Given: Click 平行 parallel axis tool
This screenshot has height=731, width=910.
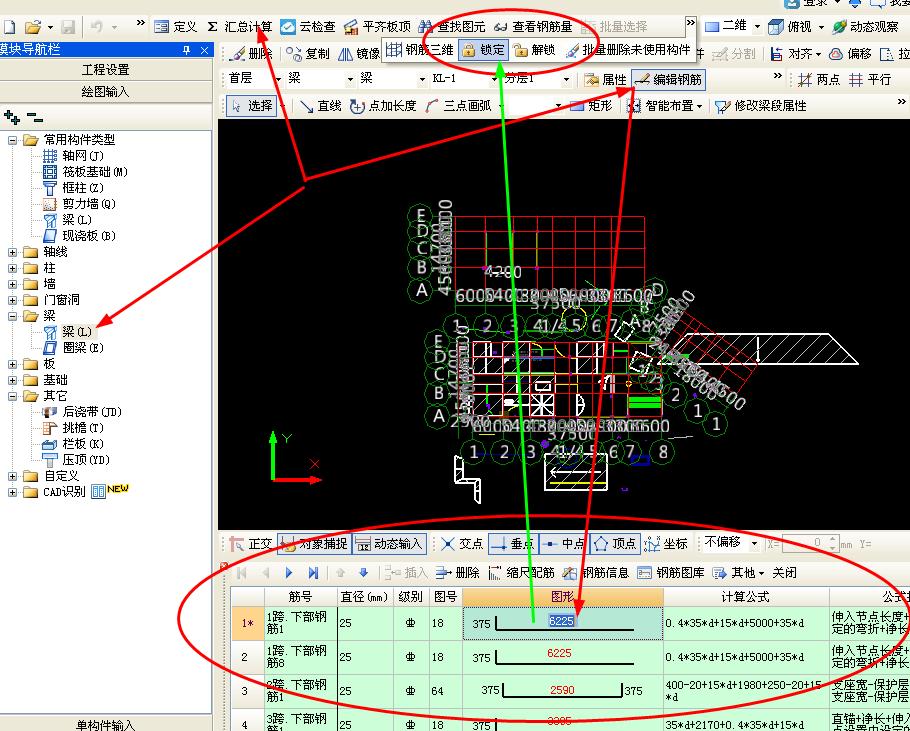Looking at the screenshot, I should [869, 79].
